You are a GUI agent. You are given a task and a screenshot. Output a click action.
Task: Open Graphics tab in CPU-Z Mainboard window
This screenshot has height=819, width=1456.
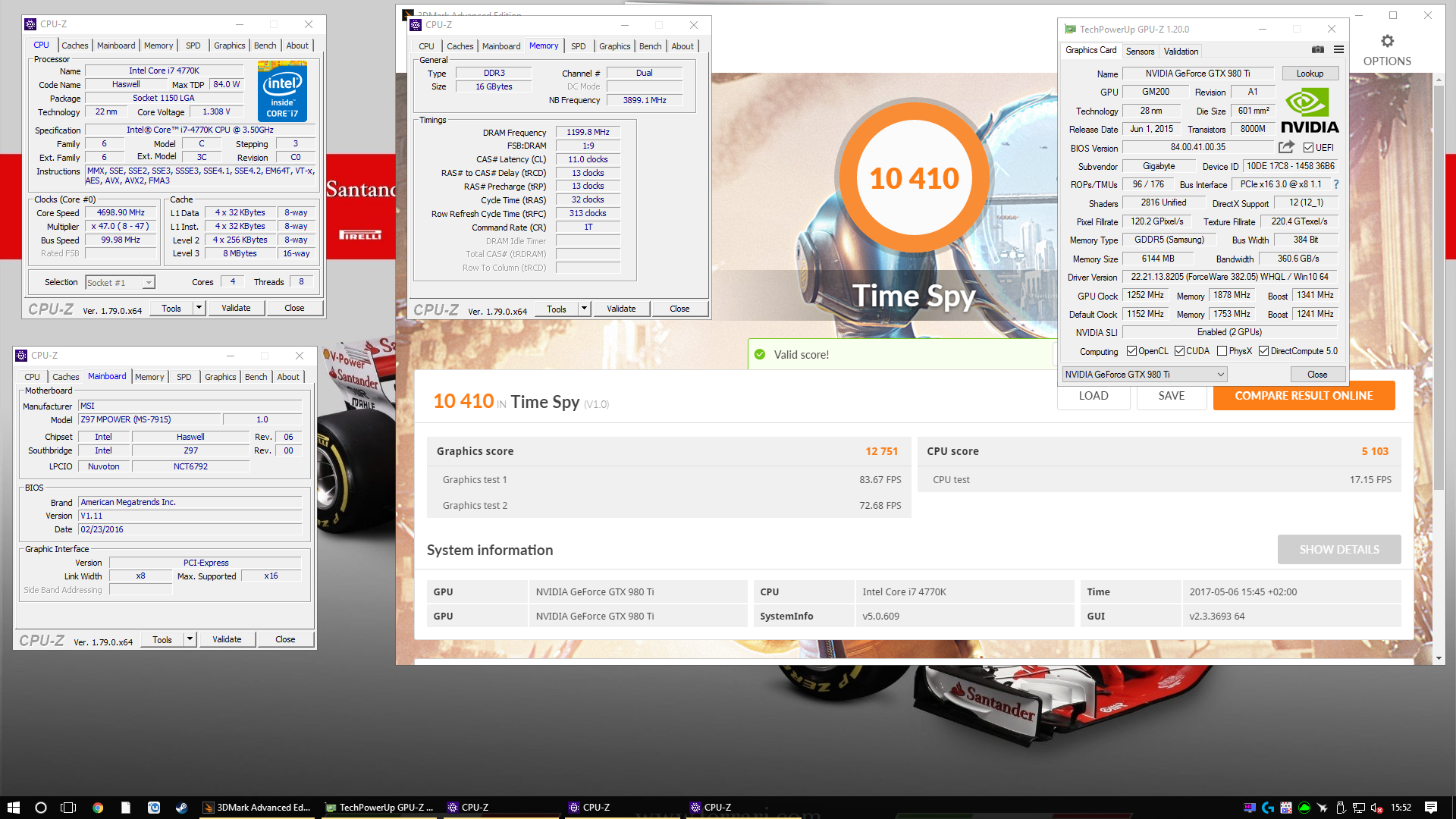(220, 377)
